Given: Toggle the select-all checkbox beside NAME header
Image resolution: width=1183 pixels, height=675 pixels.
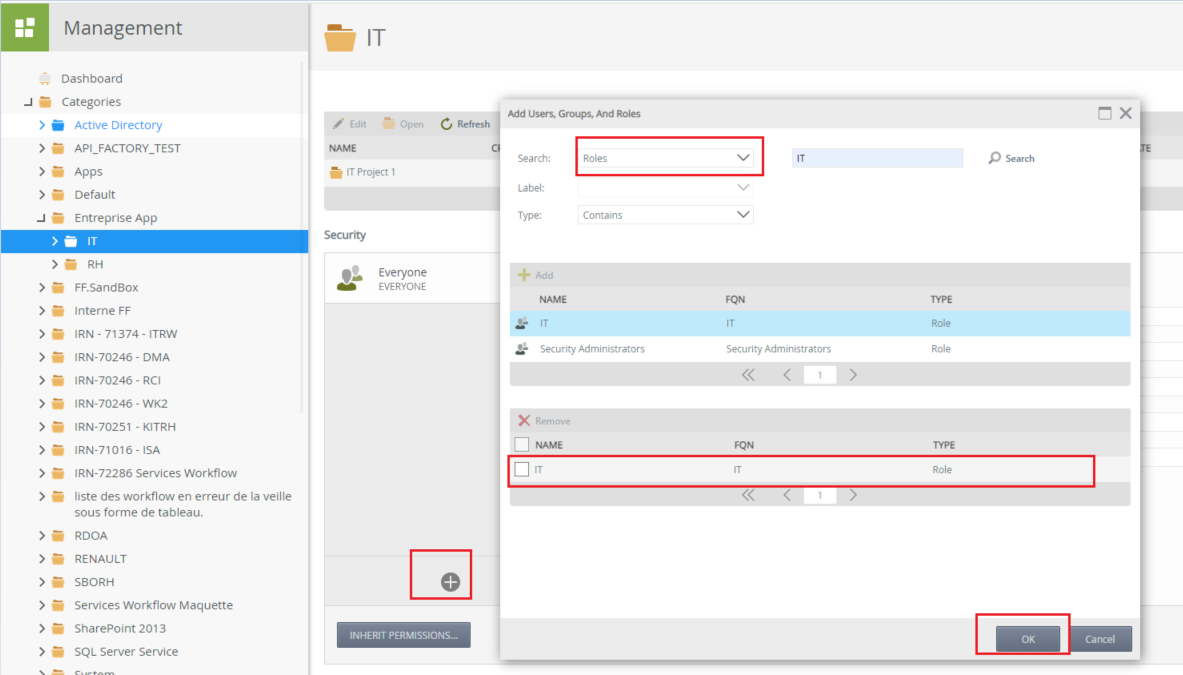Looking at the screenshot, I should [x=521, y=445].
